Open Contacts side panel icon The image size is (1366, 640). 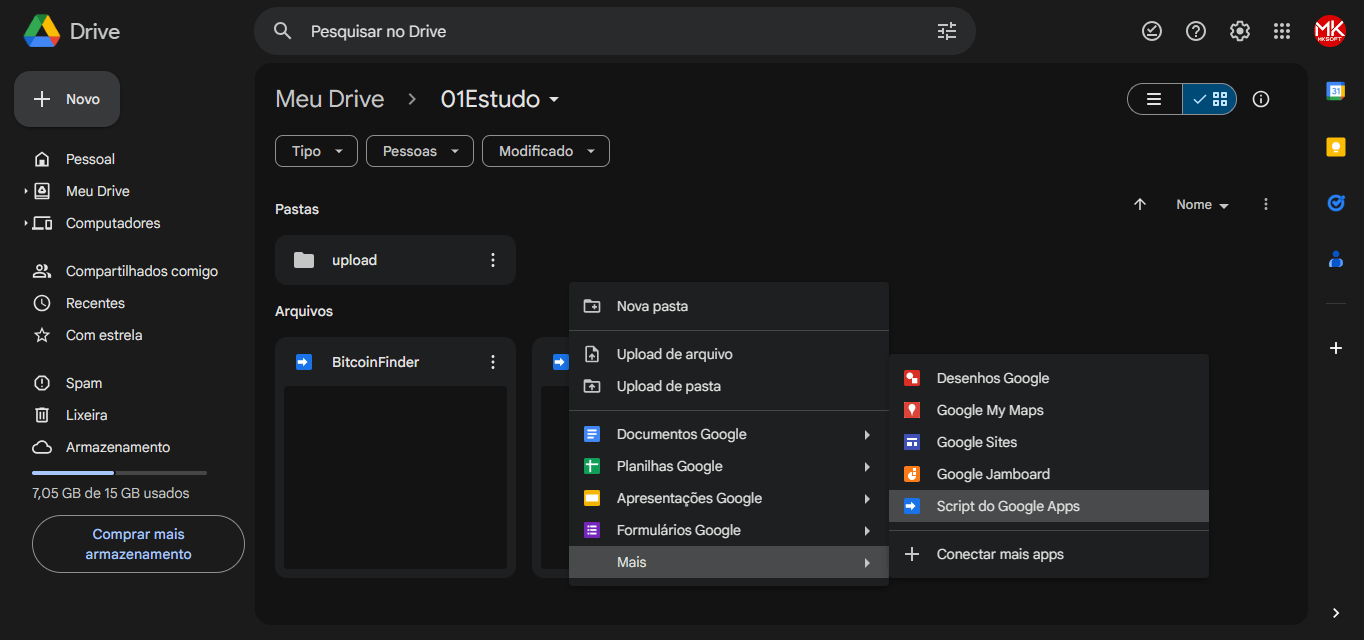pyautogui.click(x=1335, y=259)
